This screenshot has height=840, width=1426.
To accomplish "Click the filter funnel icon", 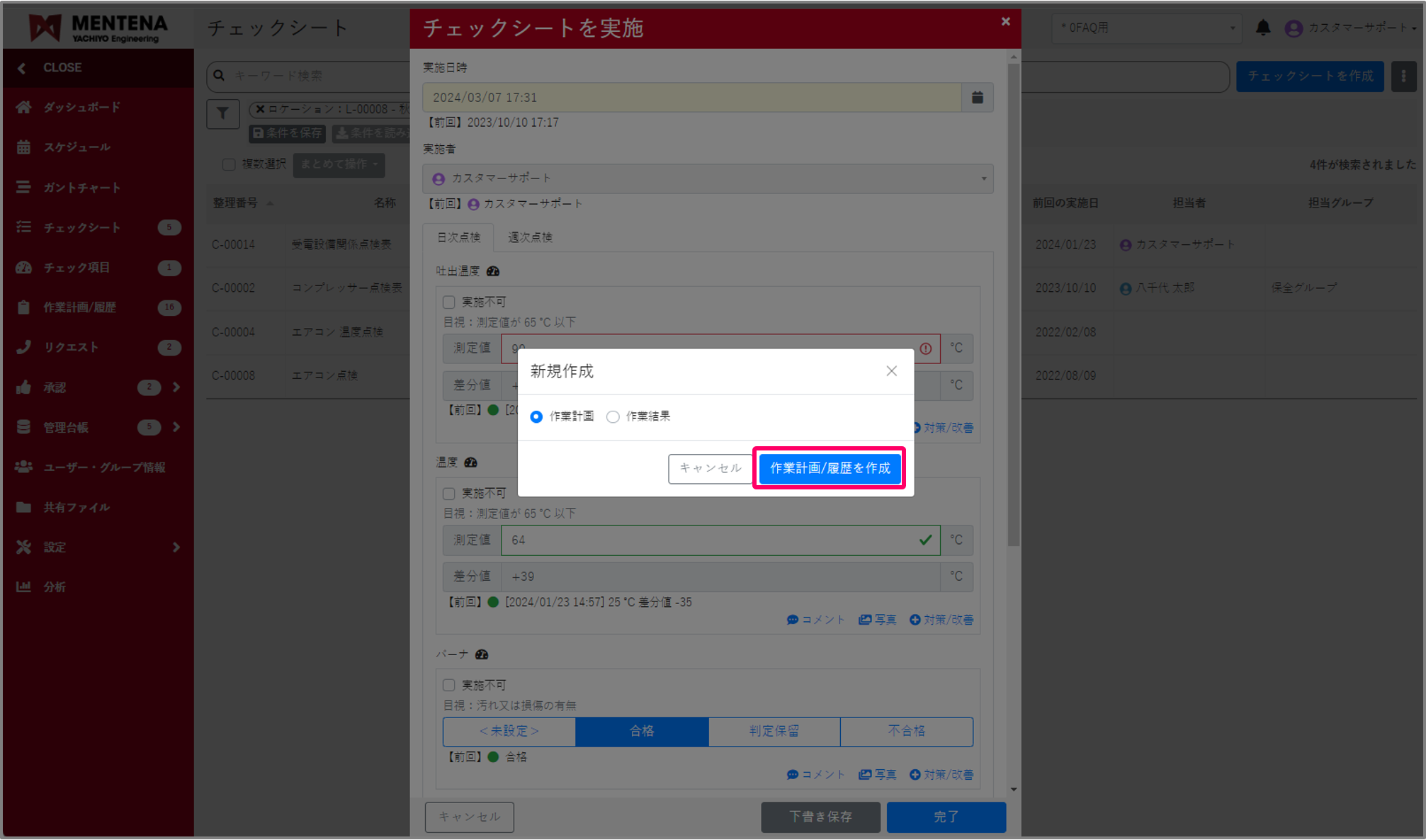I will 222,113.
